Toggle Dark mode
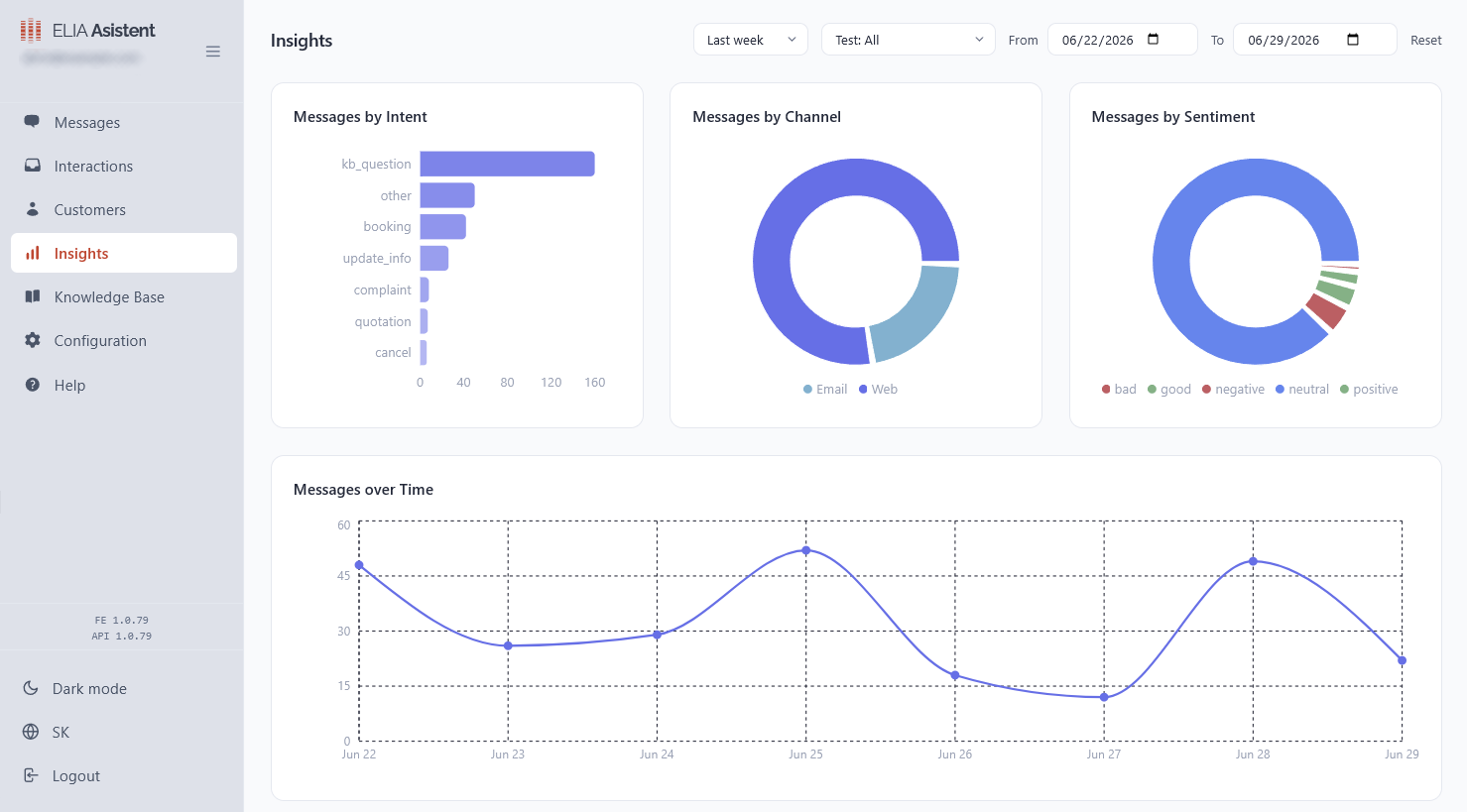 124,688
